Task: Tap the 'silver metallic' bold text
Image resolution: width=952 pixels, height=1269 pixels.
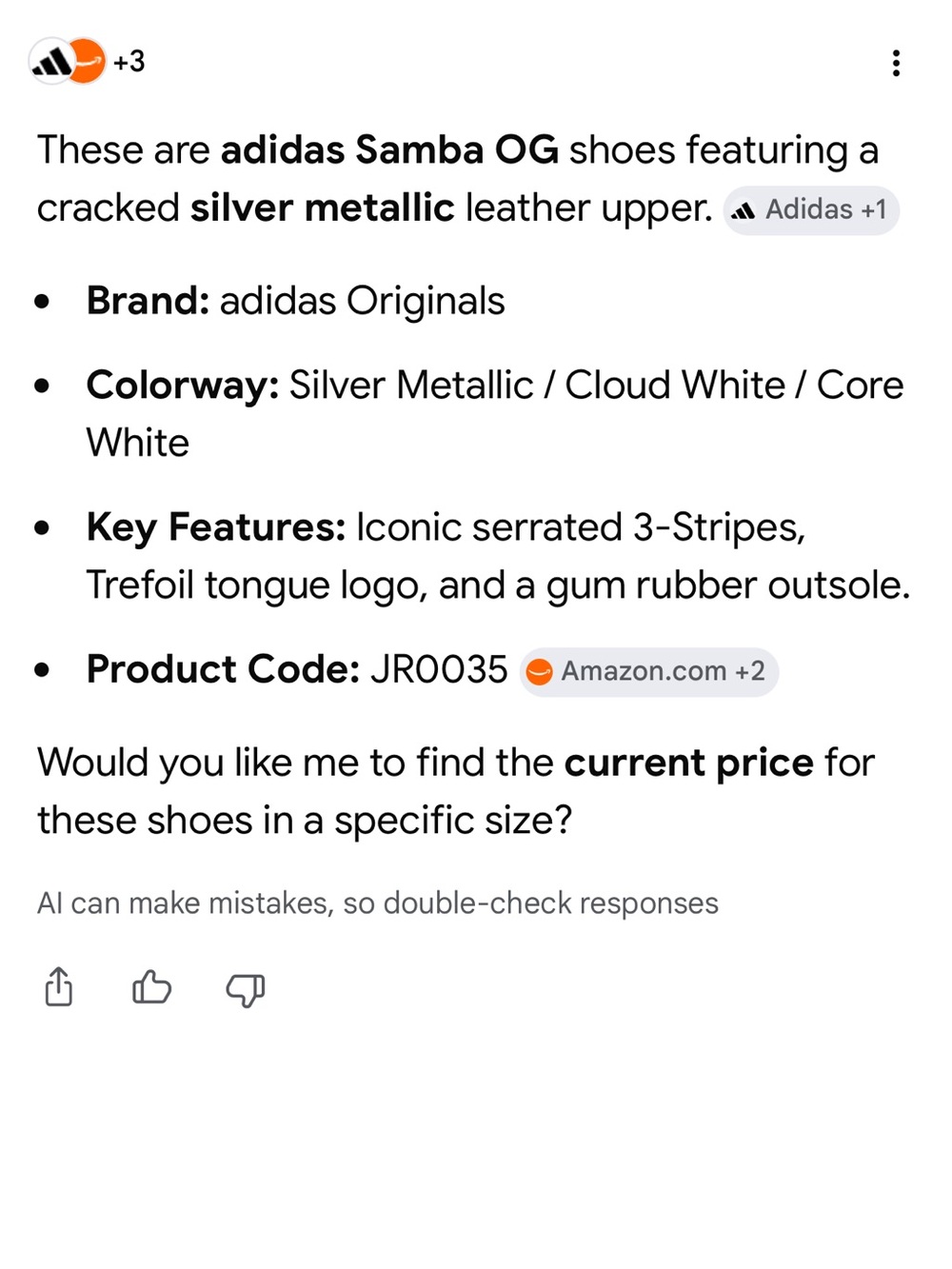Action: [x=322, y=208]
